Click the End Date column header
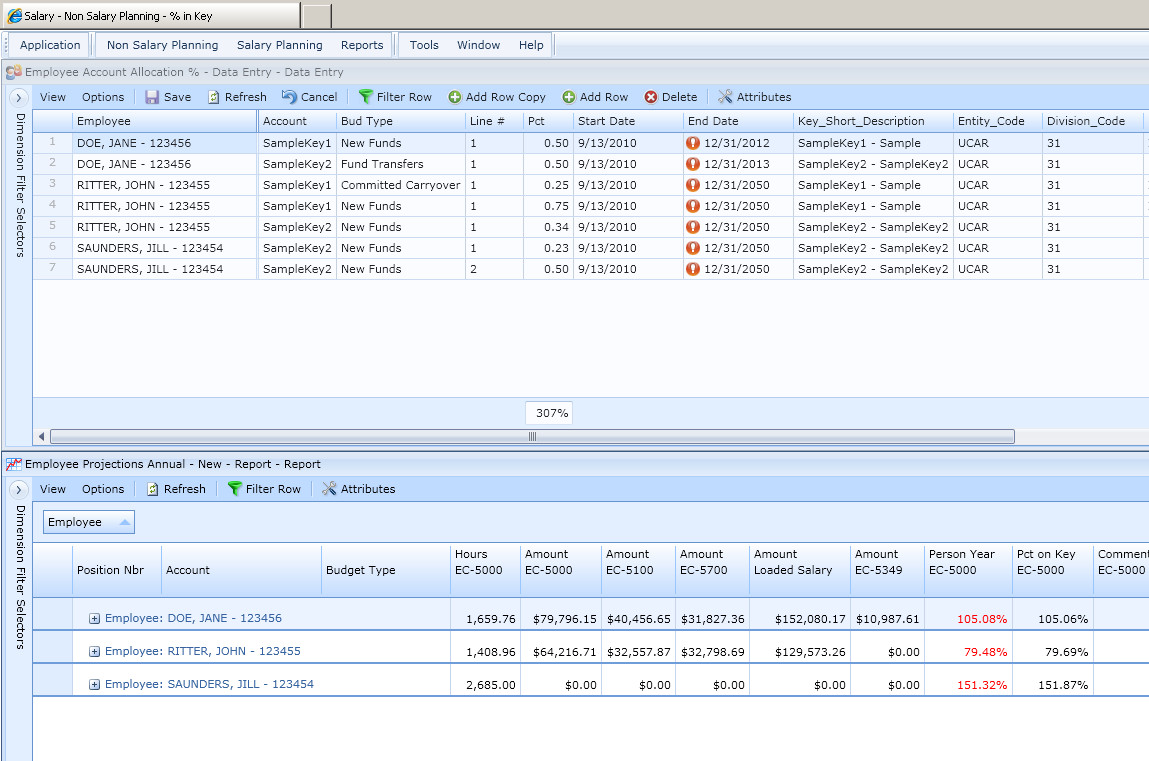This screenshot has width=1149, height=761. 738,121
